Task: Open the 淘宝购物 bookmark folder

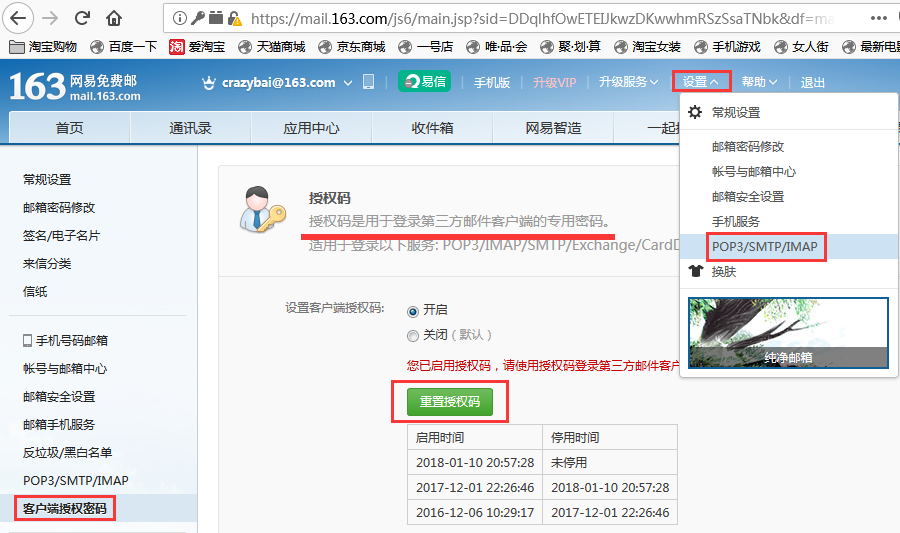Action: [43, 46]
